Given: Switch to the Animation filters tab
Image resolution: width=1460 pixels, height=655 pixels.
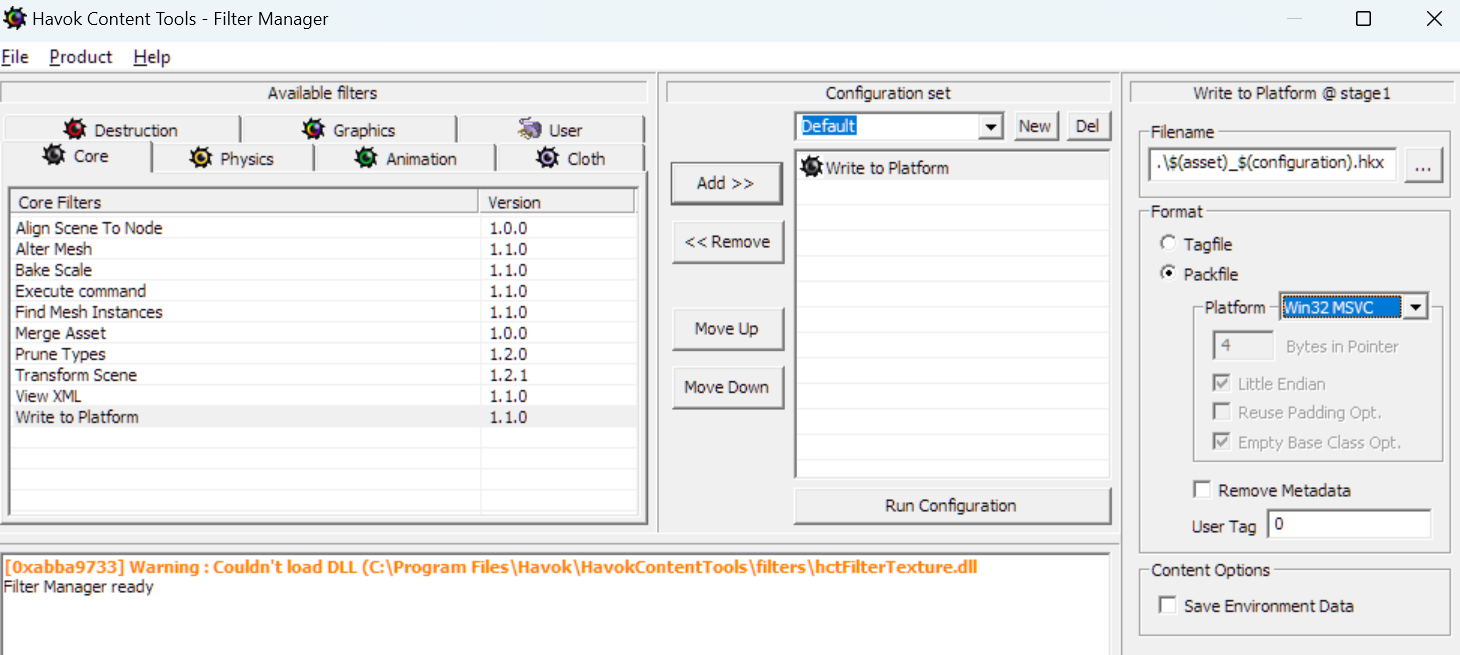Looking at the screenshot, I should (405, 158).
